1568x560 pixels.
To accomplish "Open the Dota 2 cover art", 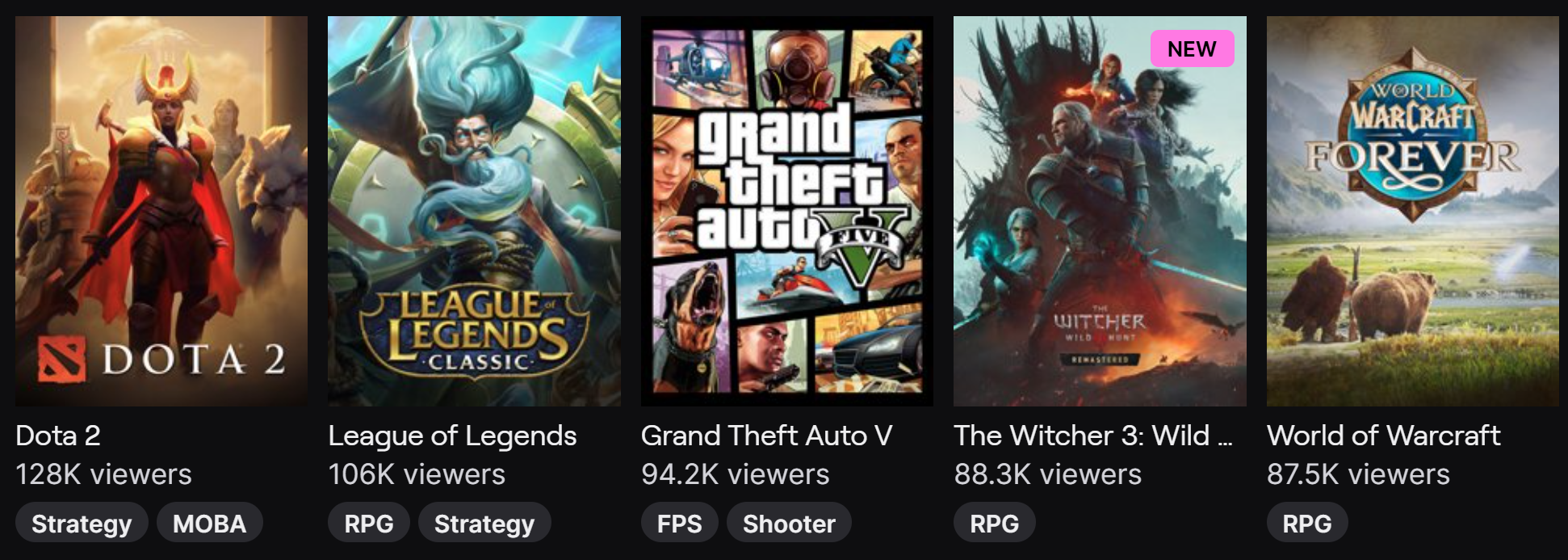I will (x=161, y=211).
